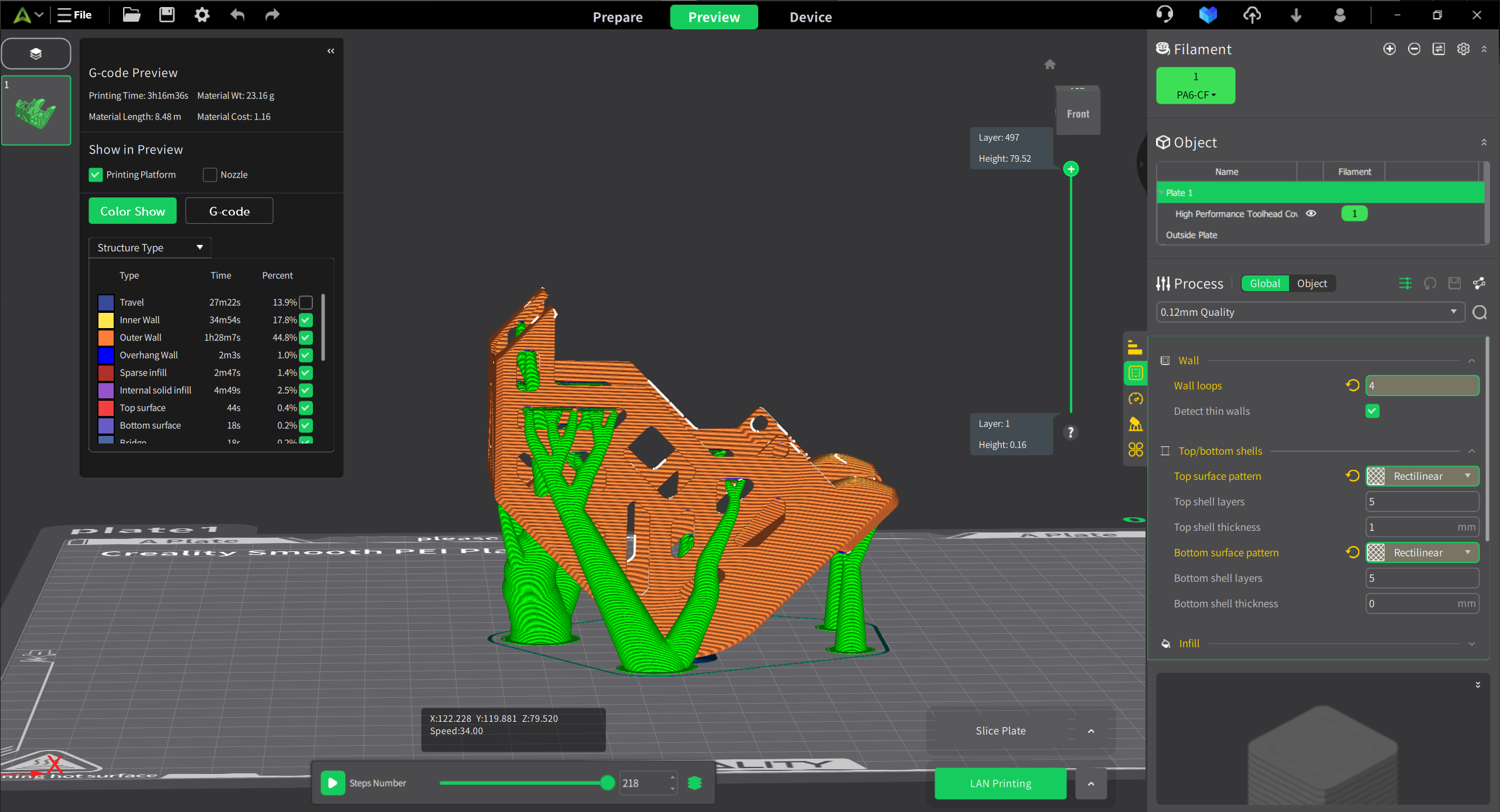Click the save disk icon in toolbar
1500x812 pixels.
pyautogui.click(x=167, y=15)
